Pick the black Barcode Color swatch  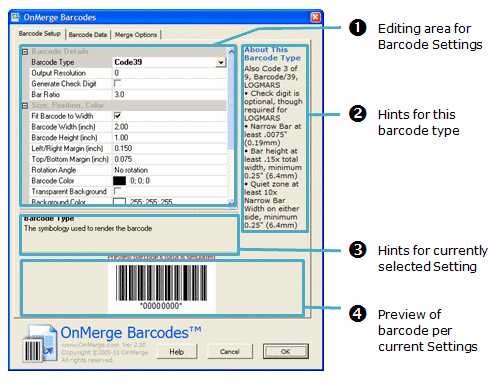tap(119, 181)
